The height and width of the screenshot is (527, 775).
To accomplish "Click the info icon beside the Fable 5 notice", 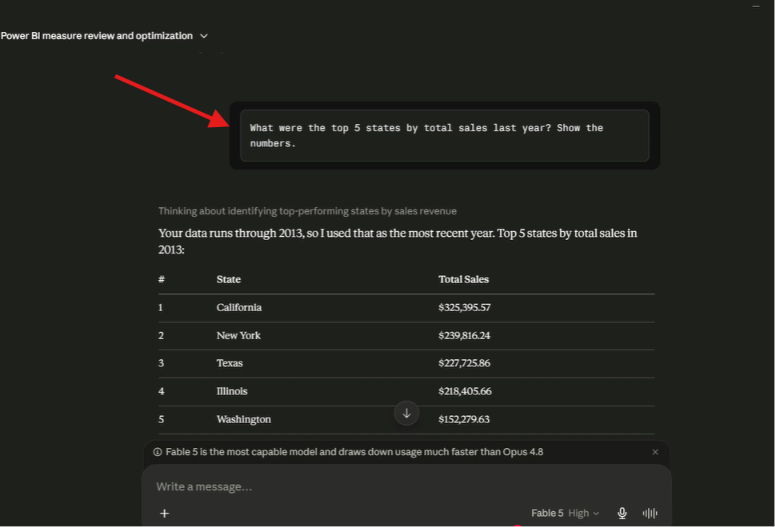I will click(x=158, y=452).
